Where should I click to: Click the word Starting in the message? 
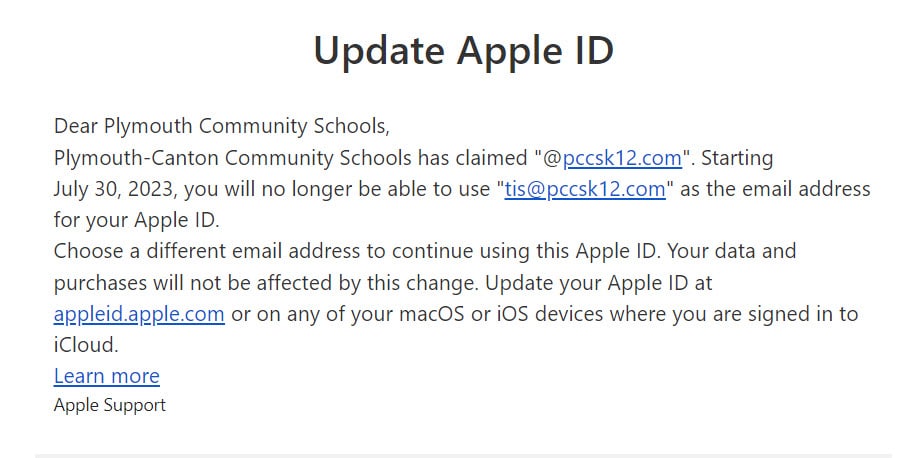point(737,158)
